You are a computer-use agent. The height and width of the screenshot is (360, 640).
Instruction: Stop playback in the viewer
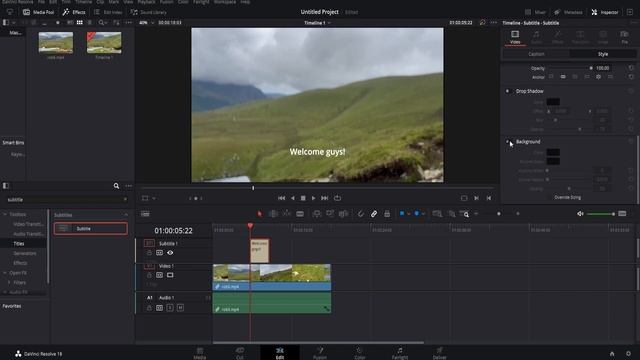point(303,198)
